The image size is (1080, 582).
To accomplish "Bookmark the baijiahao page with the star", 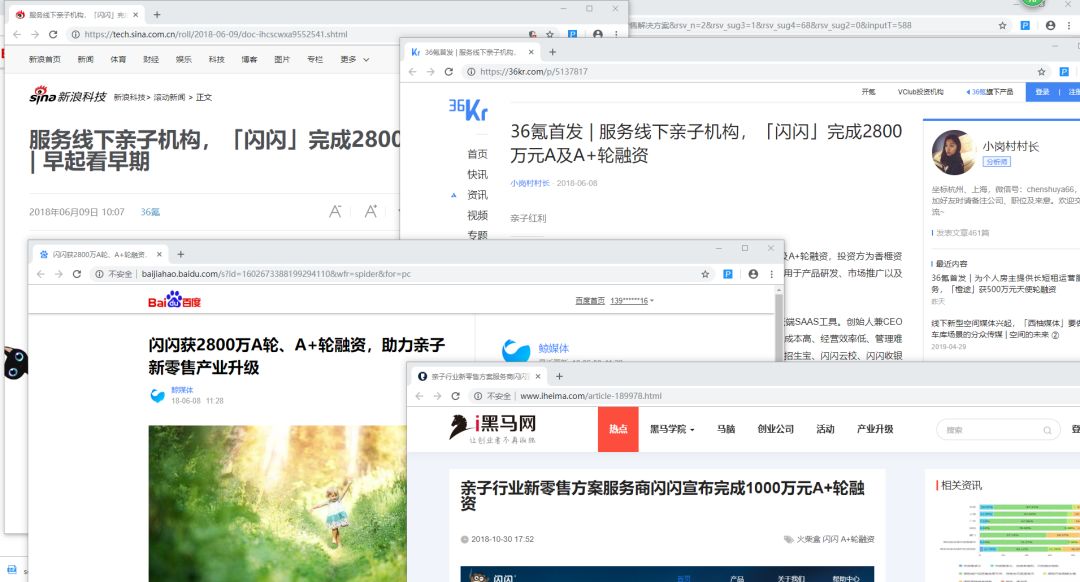I will pos(705,273).
